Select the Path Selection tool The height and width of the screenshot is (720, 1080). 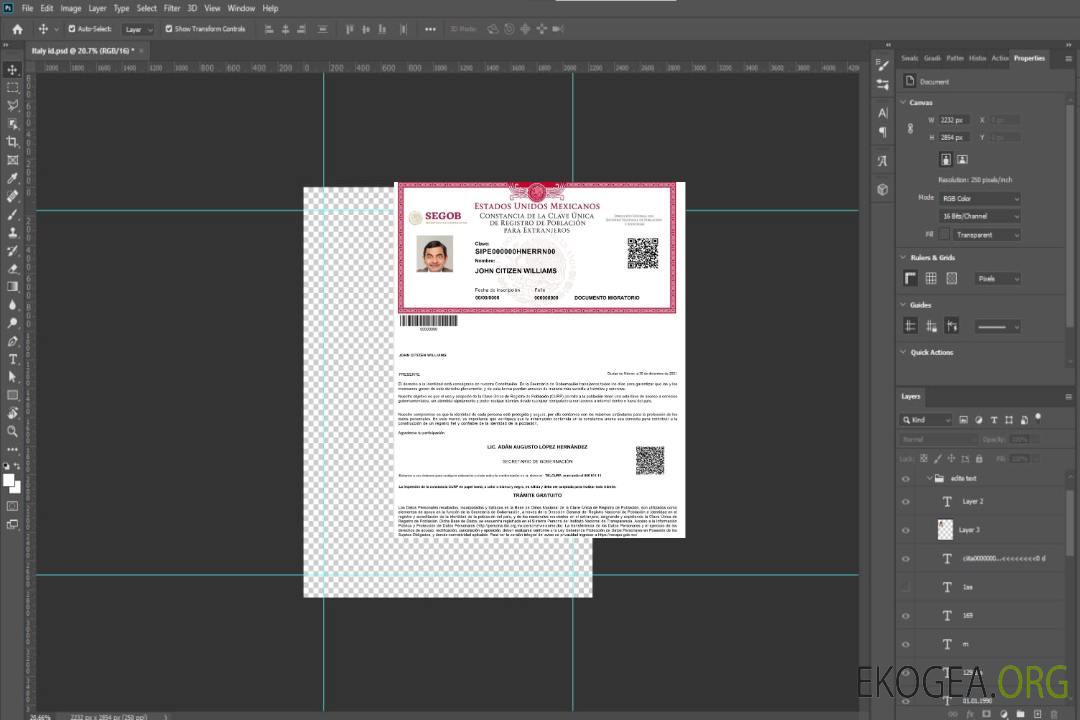pyautogui.click(x=12, y=377)
